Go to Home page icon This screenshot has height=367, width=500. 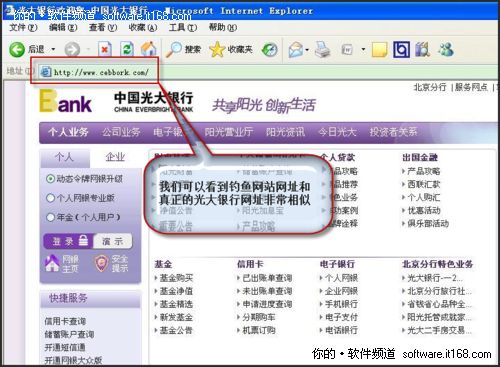(x=149, y=49)
